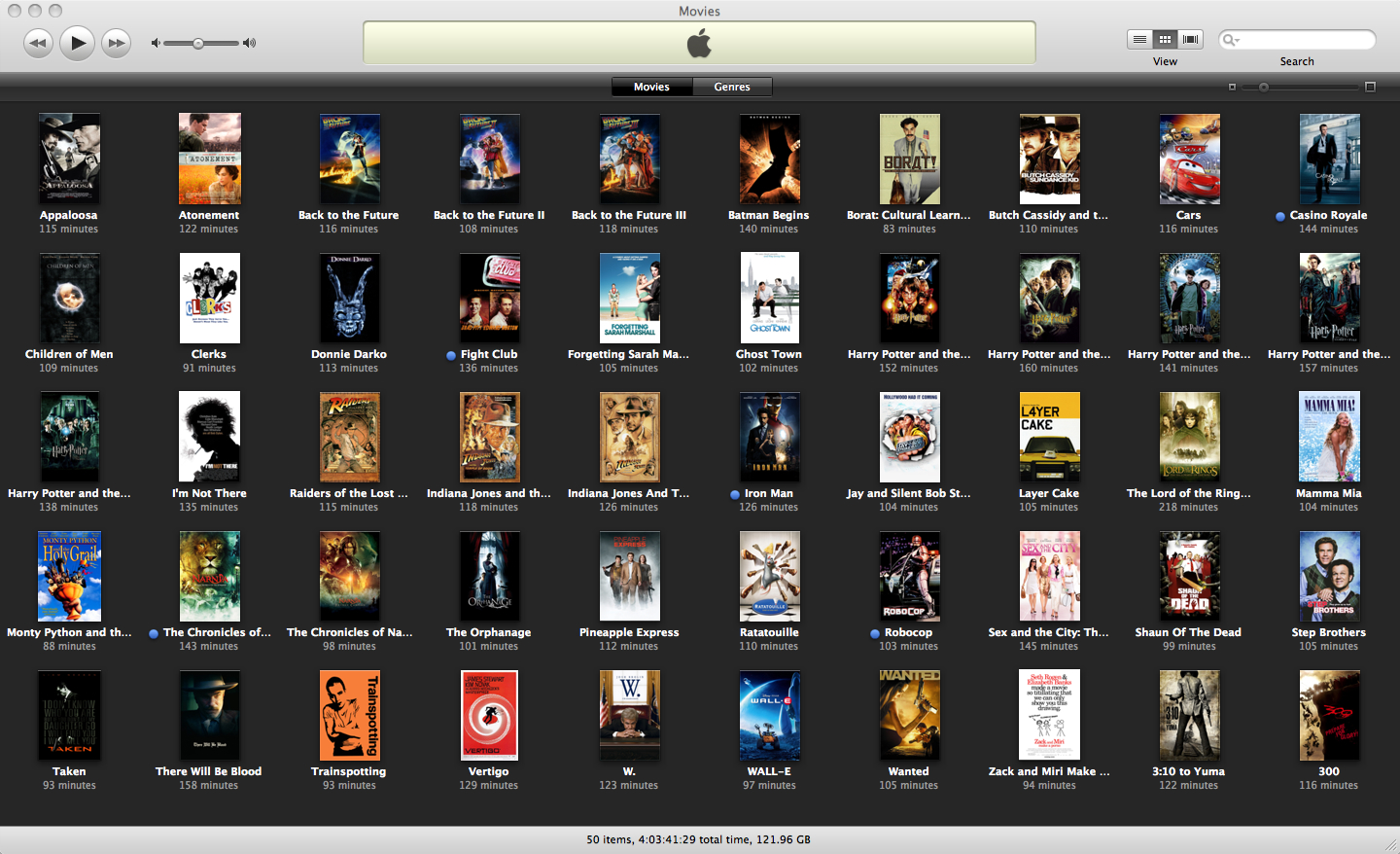Select the Clerks movie poster
The width and height of the screenshot is (1400, 854).
(209, 298)
